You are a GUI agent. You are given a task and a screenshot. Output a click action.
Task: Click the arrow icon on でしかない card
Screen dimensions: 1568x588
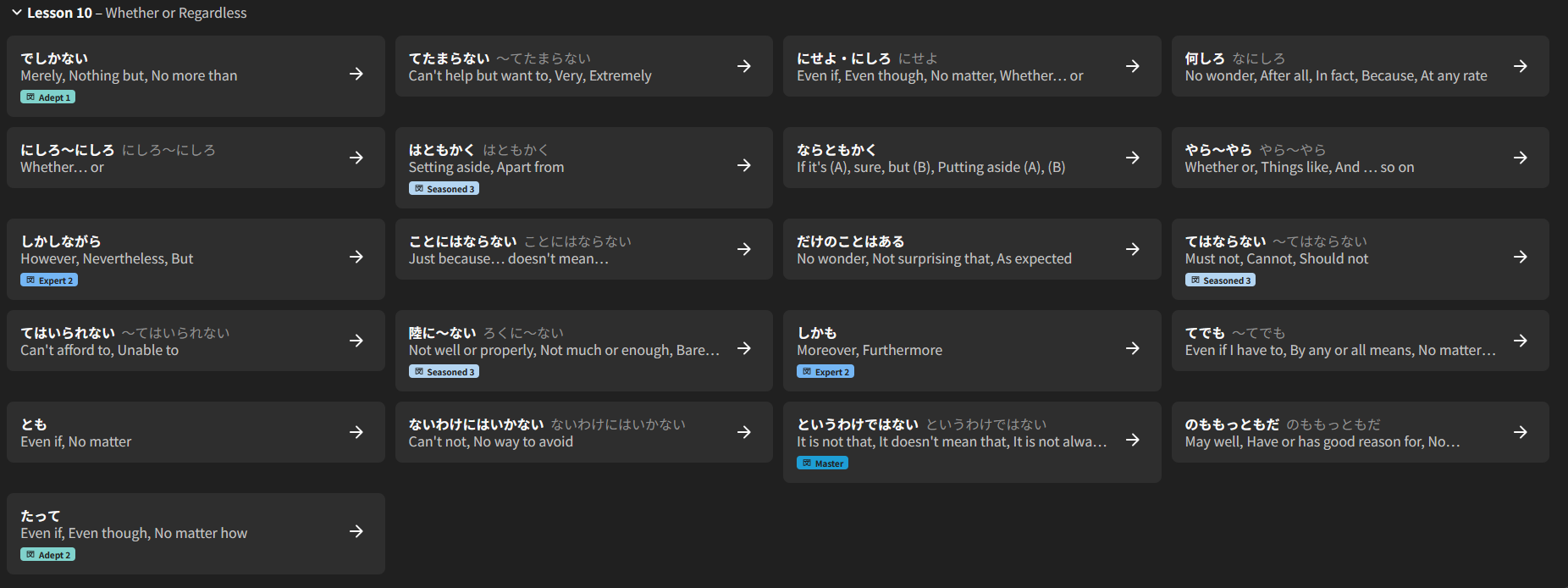(x=356, y=75)
